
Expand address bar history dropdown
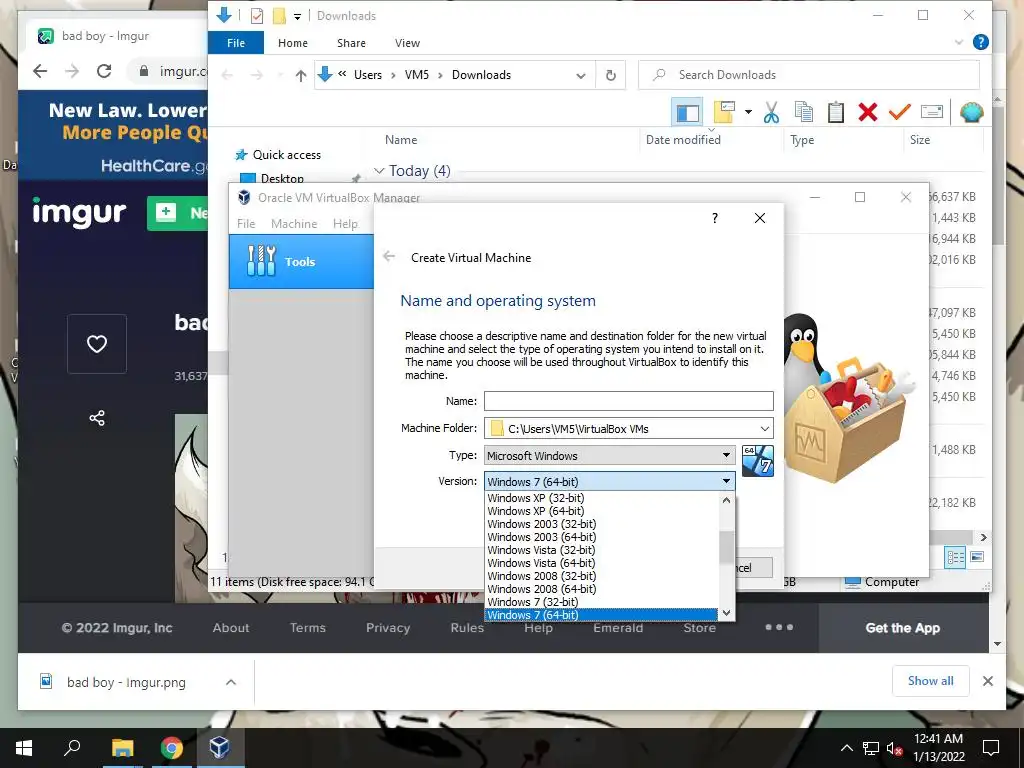pyautogui.click(x=581, y=75)
